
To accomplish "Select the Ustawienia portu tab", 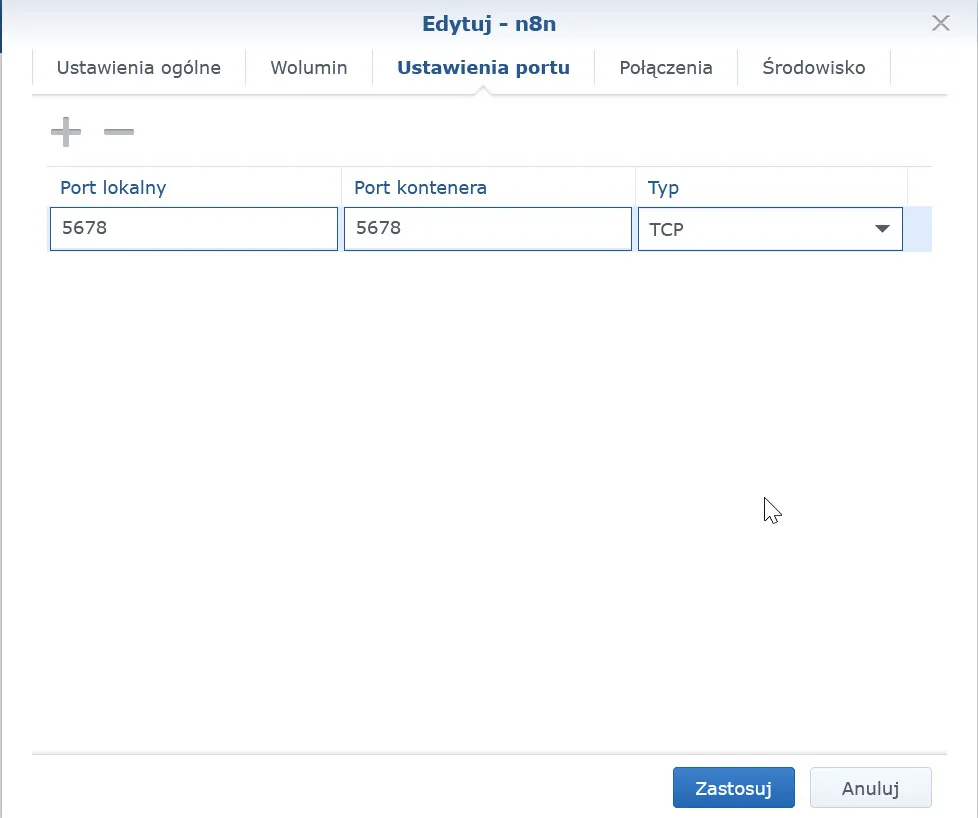I will tap(483, 68).
